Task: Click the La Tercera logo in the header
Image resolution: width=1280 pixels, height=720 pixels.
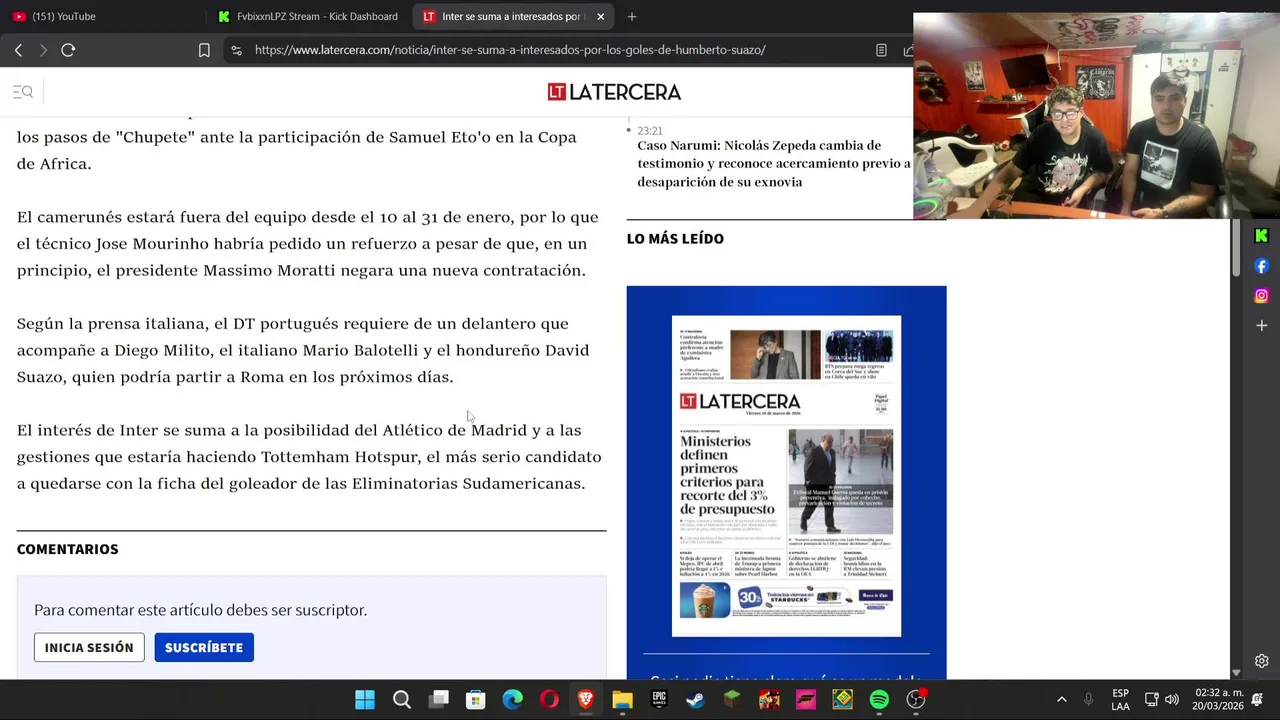Action: click(614, 92)
